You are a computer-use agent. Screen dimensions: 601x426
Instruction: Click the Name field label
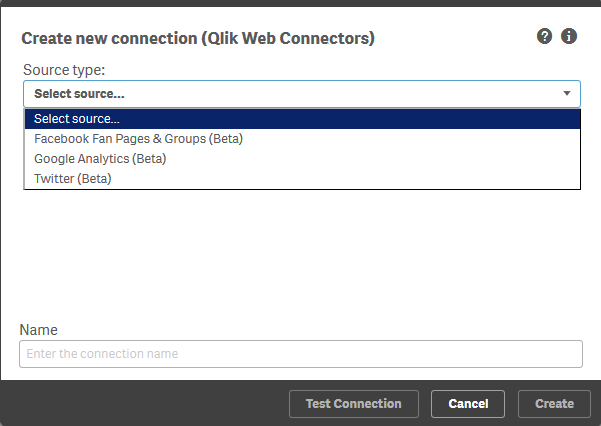tap(38, 330)
